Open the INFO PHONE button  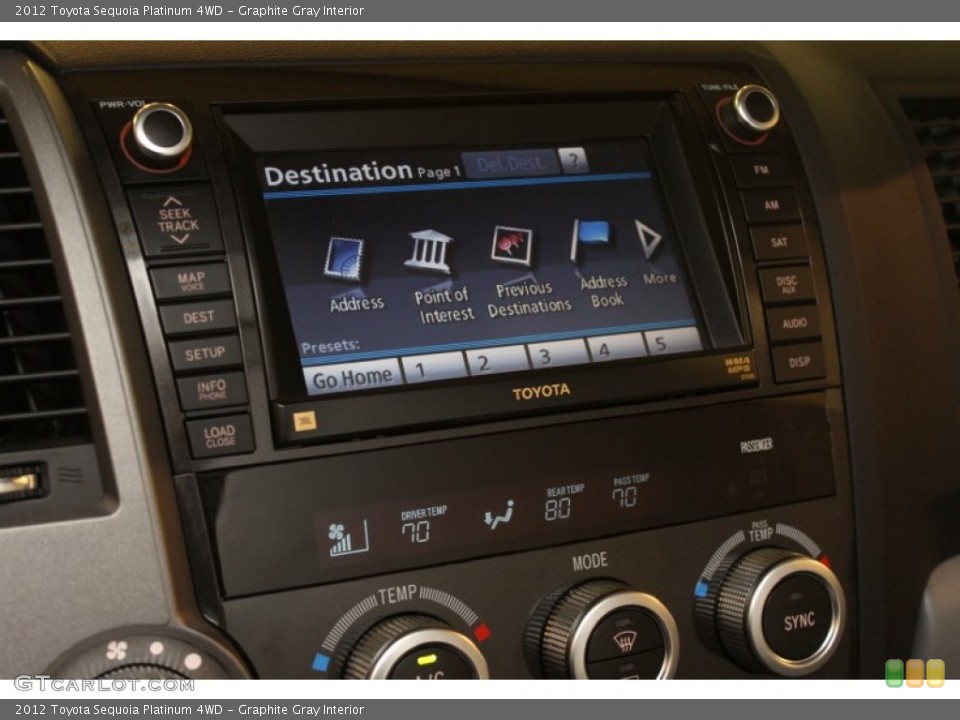212,390
